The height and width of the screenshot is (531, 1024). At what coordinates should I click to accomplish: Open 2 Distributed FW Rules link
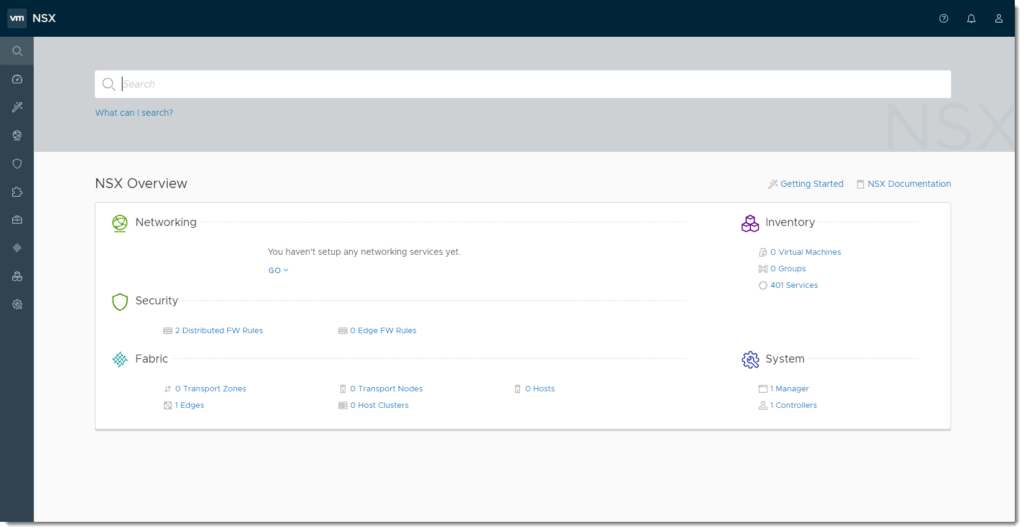coord(219,330)
